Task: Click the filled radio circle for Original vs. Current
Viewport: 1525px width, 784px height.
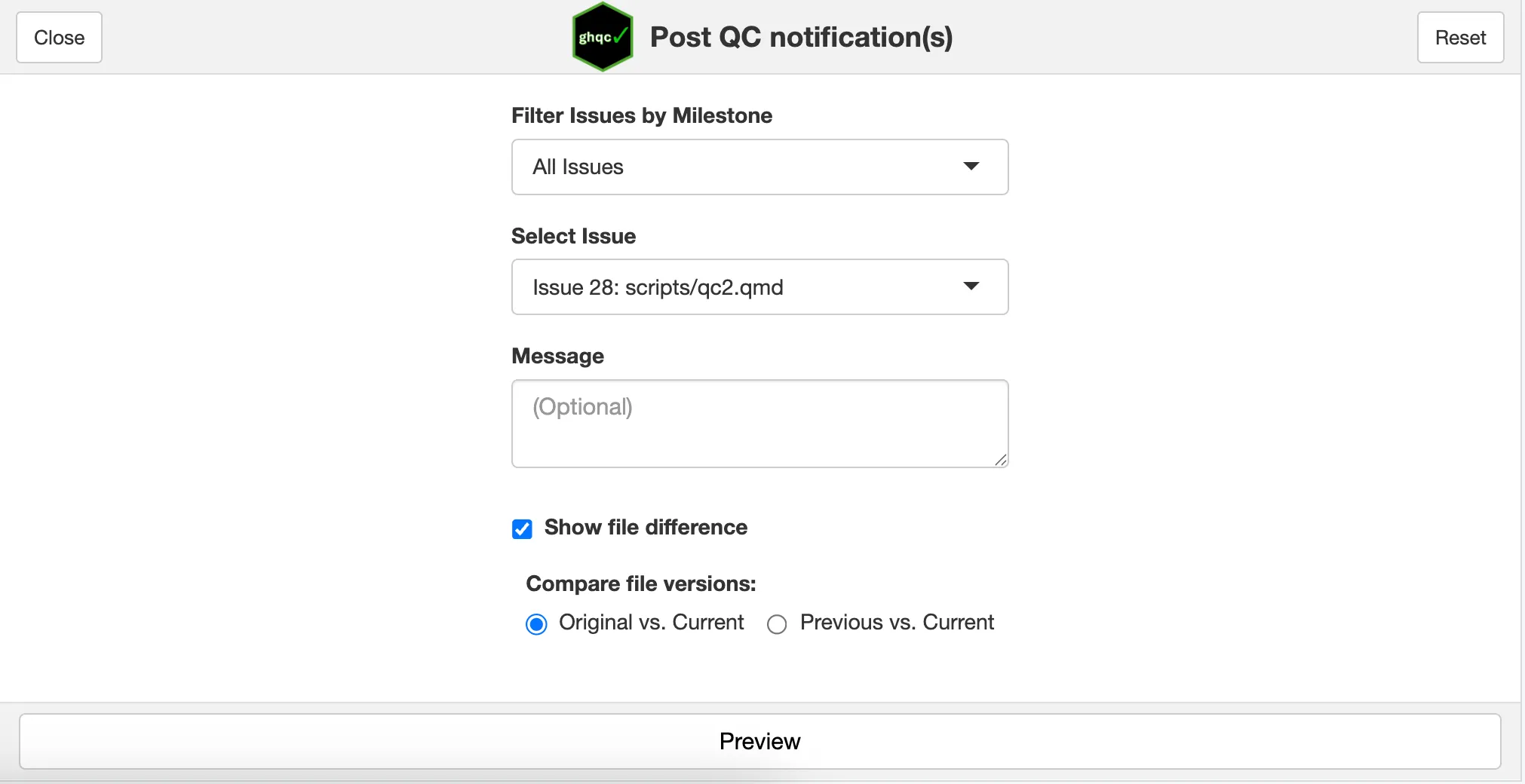Action: [535, 623]
